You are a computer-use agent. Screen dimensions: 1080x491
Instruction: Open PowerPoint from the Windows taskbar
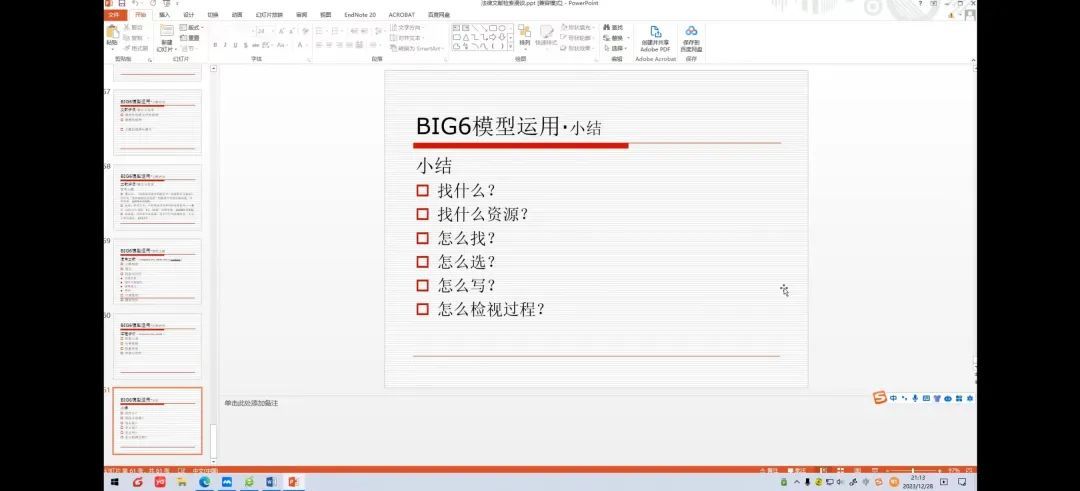coord(294,482)
